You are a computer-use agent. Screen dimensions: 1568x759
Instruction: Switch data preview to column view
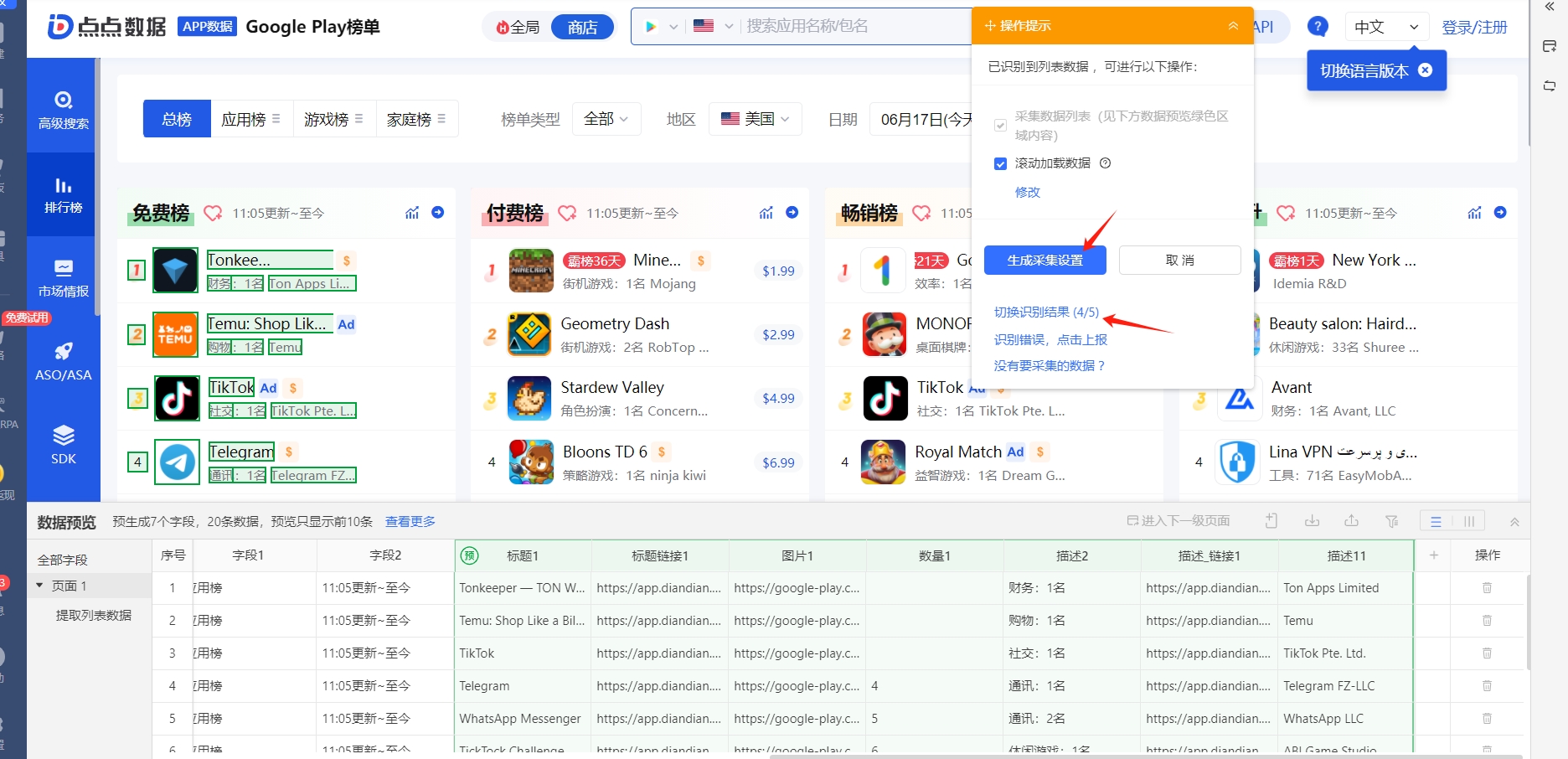tap(1468, 521)
